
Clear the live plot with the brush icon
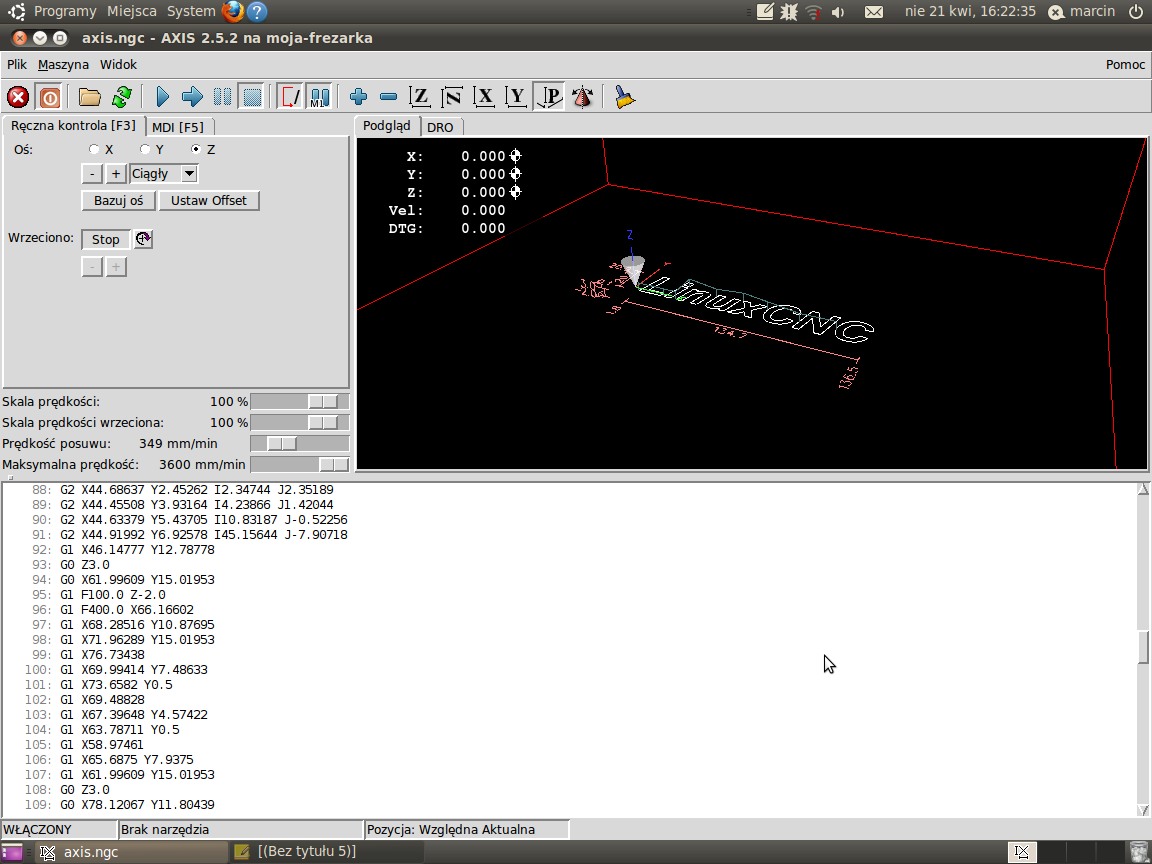click(x=624, y=97)
